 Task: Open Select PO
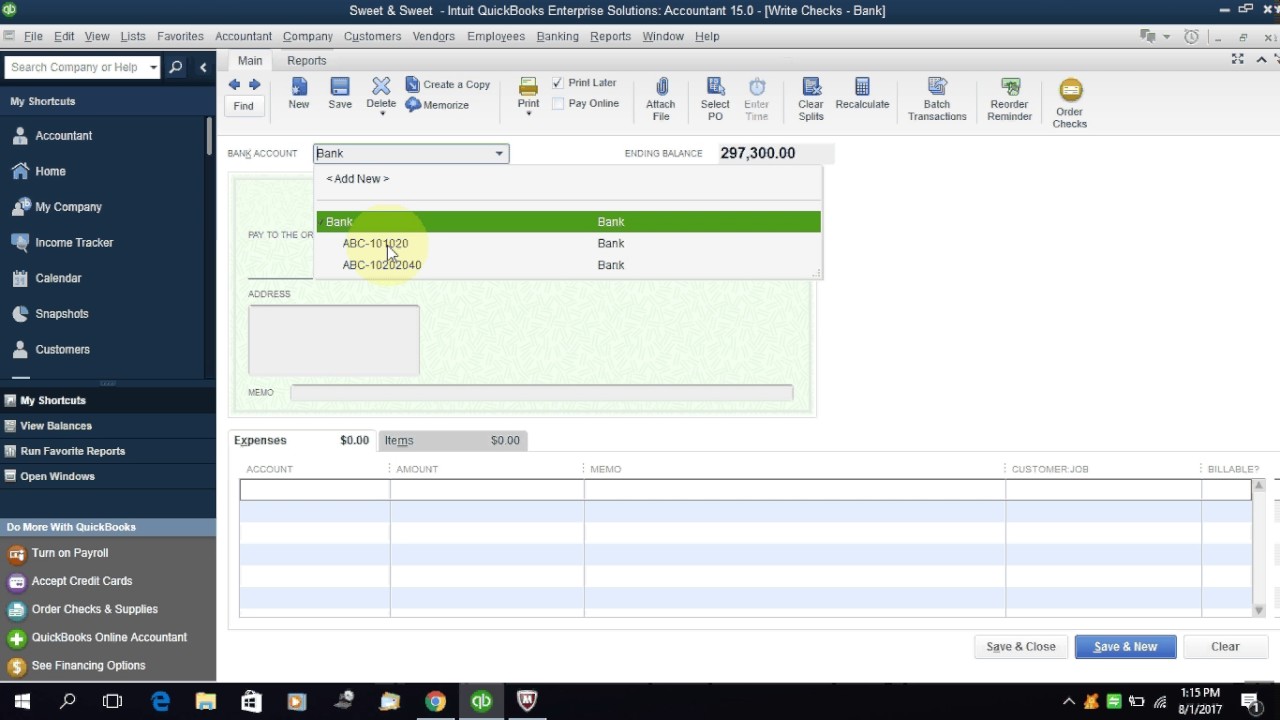(715, 99)
